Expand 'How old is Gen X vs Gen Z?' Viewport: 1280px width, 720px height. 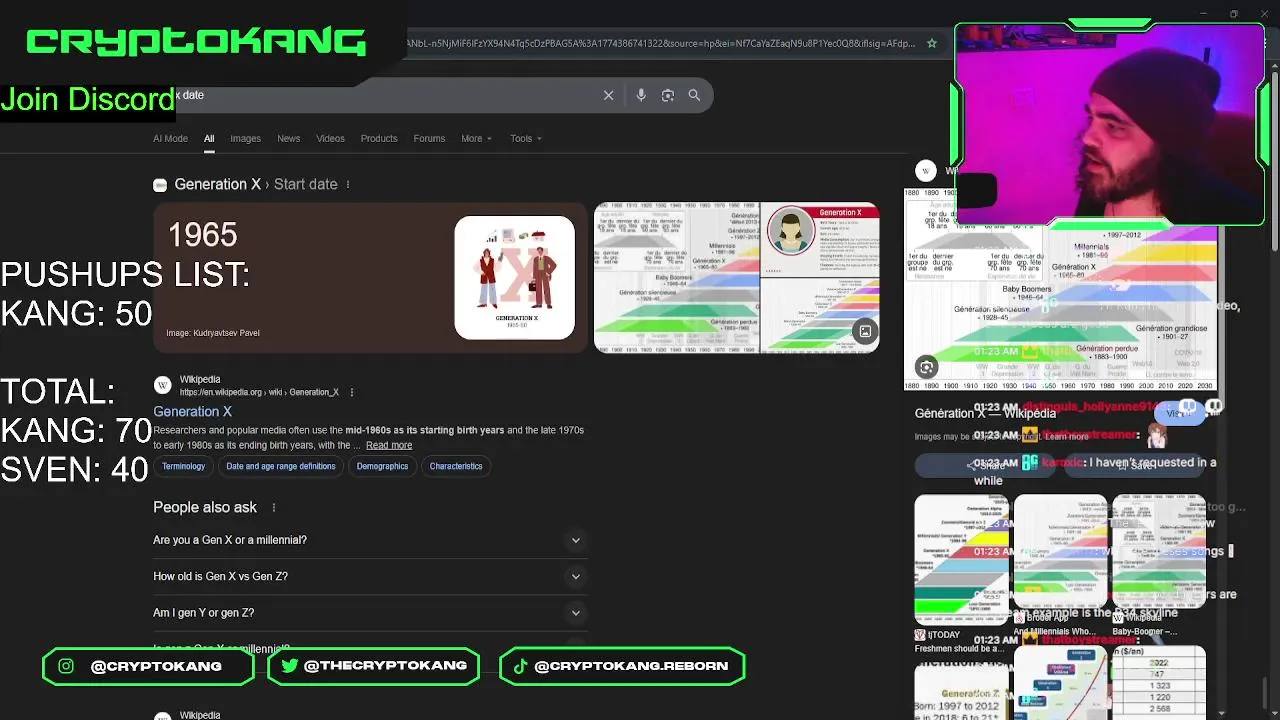click(369, 577)
